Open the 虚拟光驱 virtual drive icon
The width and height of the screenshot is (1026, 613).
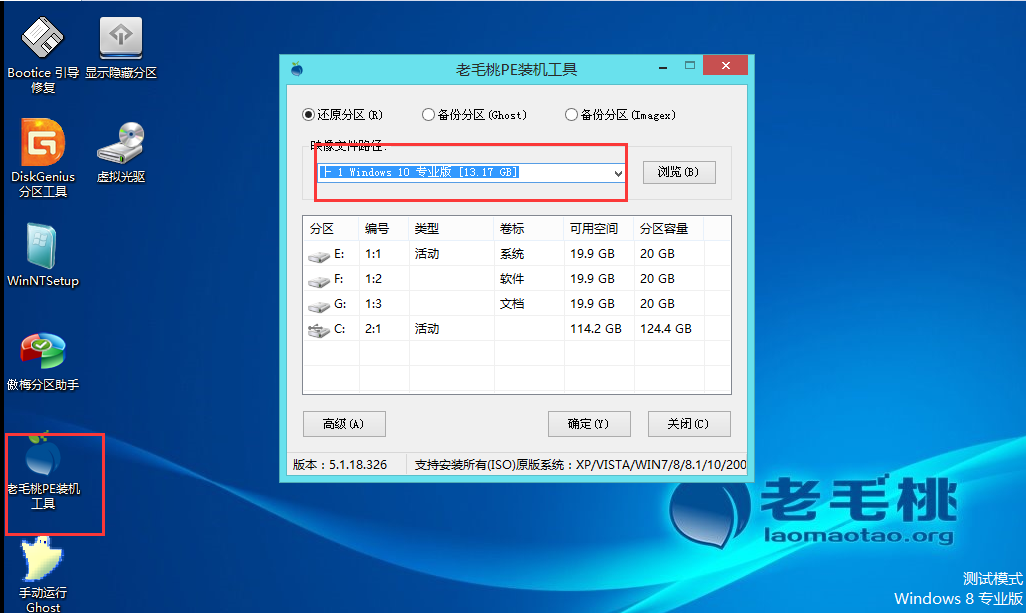coord(121,152)
